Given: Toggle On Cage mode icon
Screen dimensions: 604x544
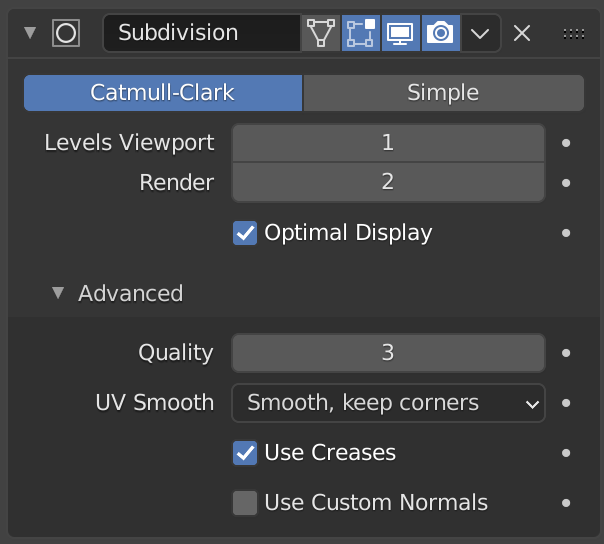Looking at the screenshot, I should pyautogui.click(x=320, y=33).
